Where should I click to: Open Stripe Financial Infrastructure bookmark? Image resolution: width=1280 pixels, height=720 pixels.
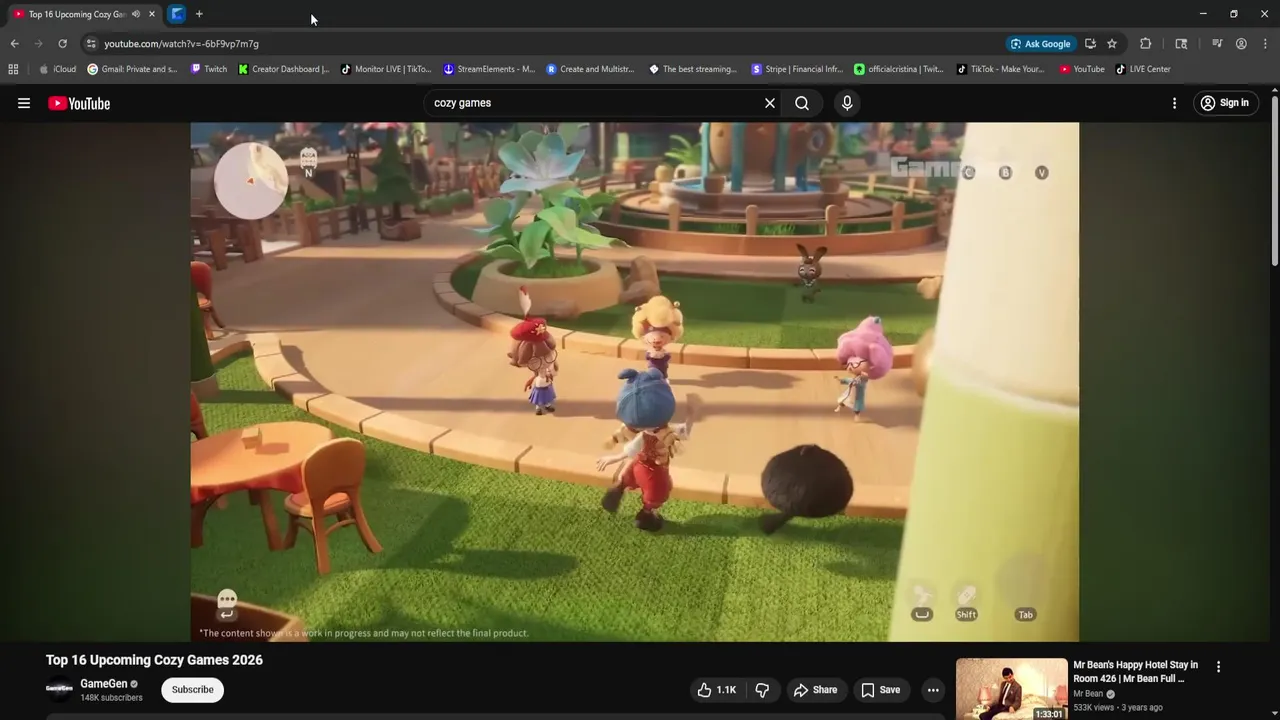click(x=797, y=69)
